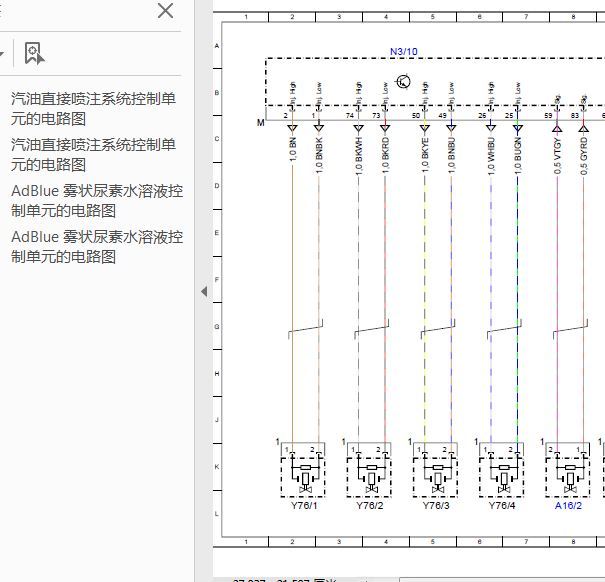Click connector pin number 49
The image size is (605, 582).
tap(442, 115)
